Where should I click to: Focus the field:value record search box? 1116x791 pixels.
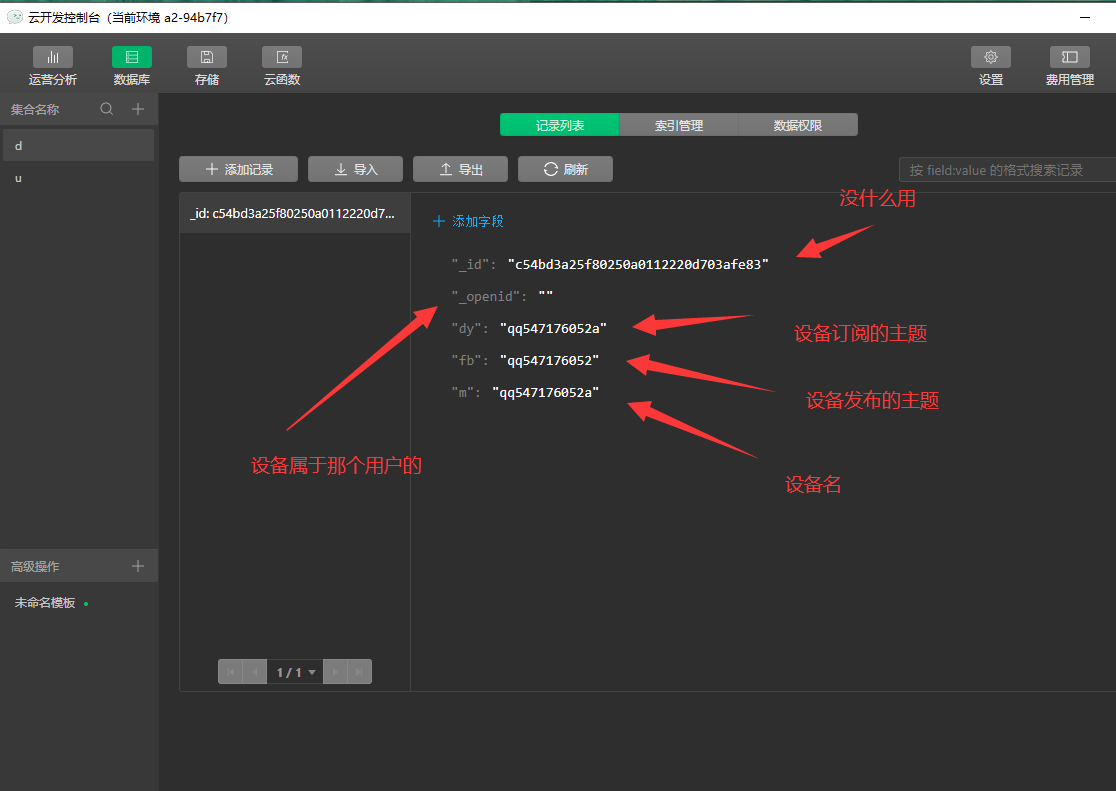point(1007,169)
